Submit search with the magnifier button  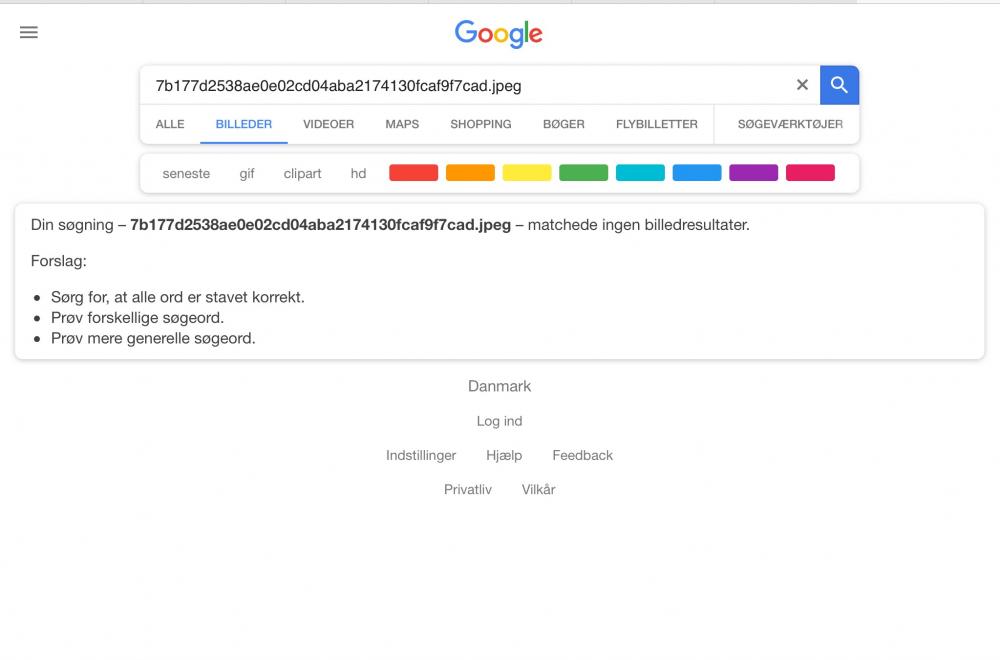839,85
